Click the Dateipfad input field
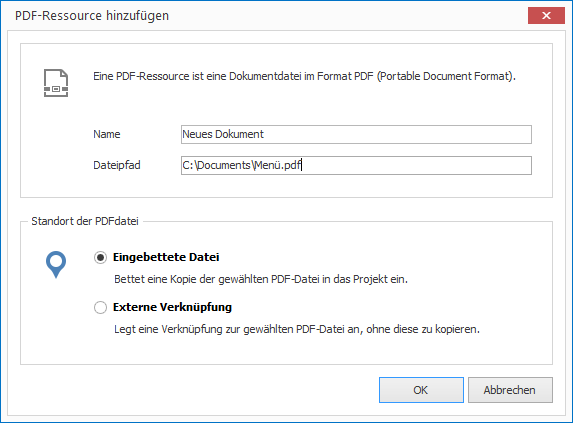The image size is (573, 423). pos(356,165)
